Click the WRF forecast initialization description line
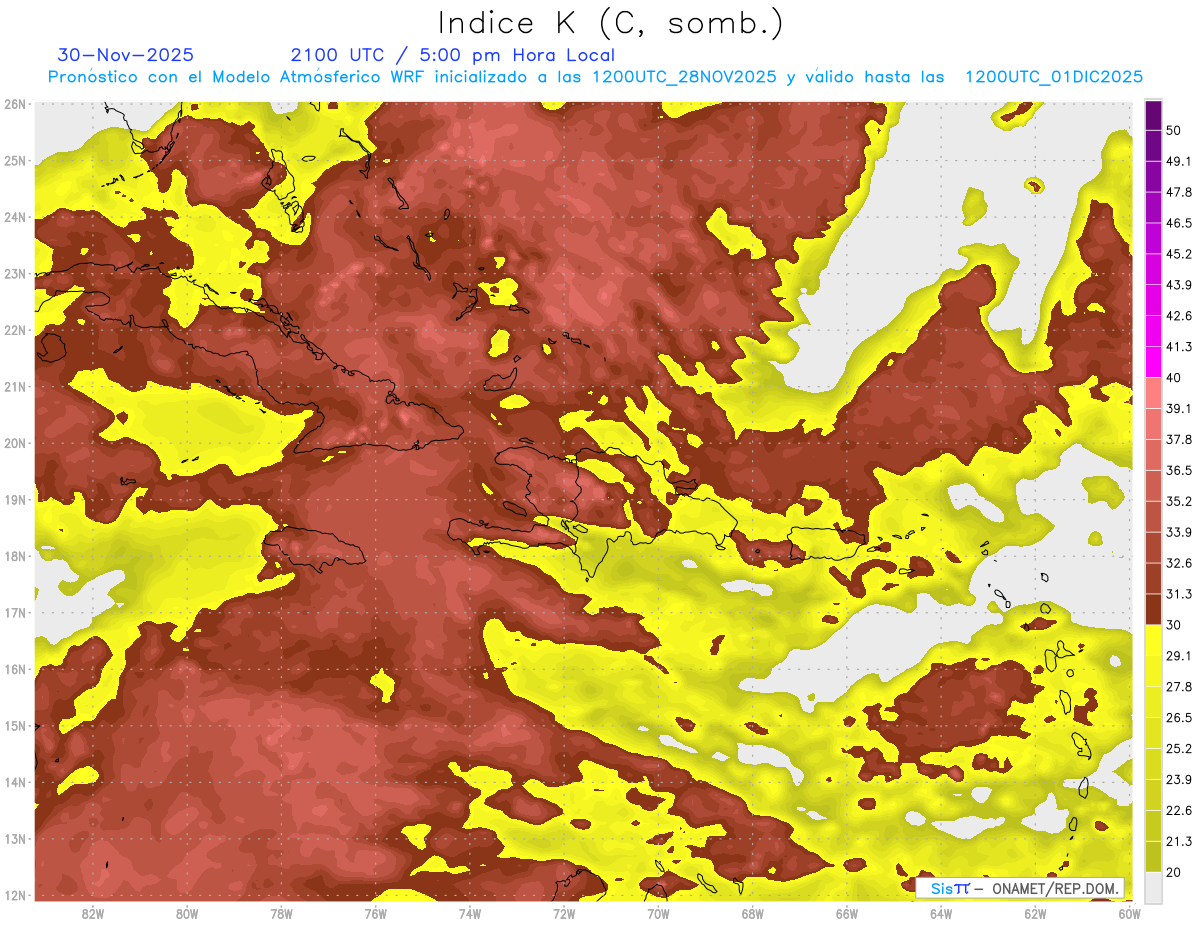 click(x=595, y=77)
